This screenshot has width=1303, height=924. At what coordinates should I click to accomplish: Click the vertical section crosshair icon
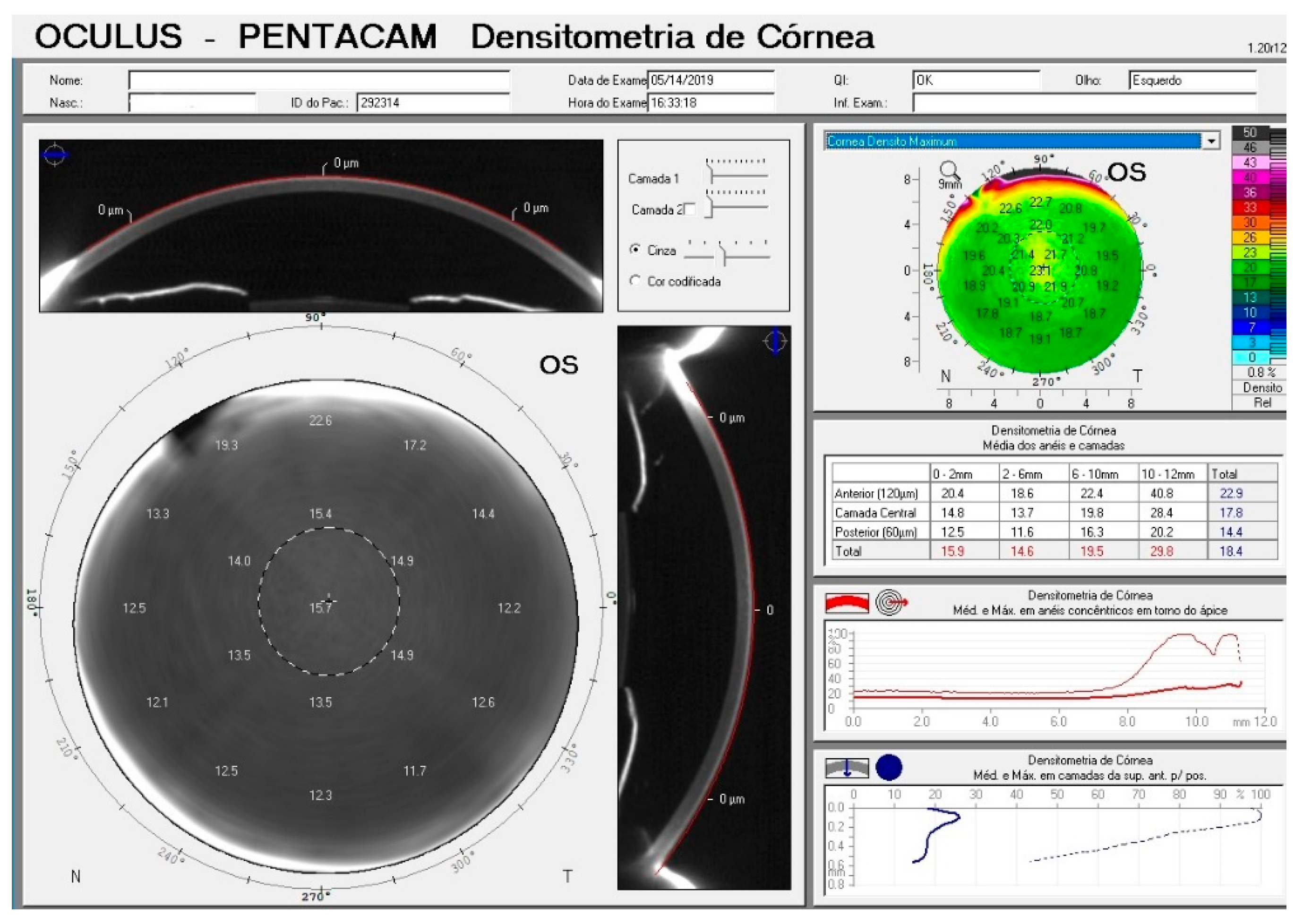tap(775, 342)
